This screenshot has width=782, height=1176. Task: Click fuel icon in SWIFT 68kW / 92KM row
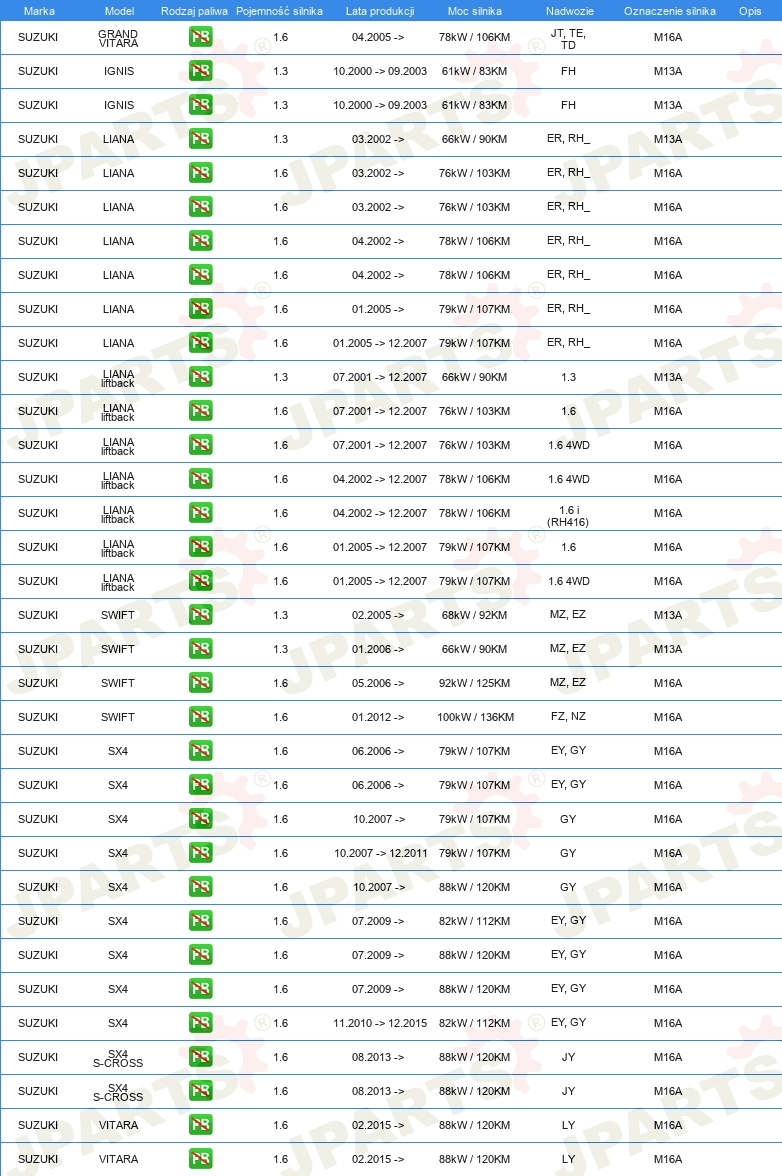click(x=200, y=615)
